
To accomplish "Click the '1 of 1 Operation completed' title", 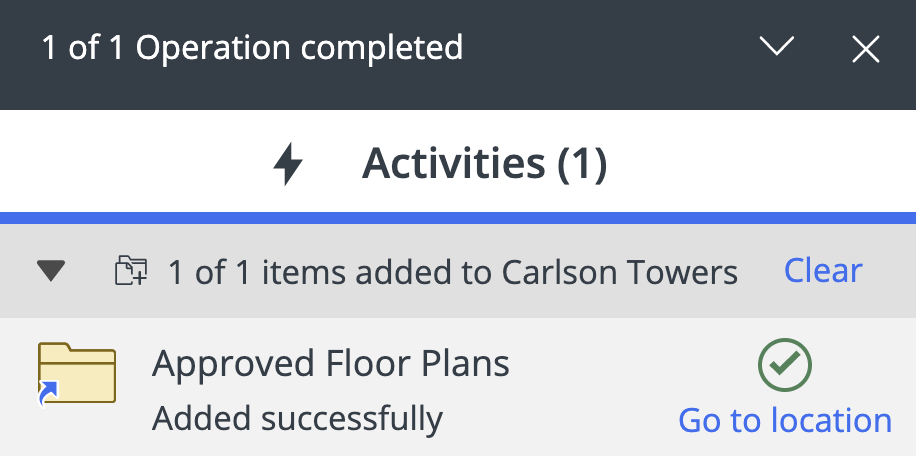I will point(252,48).
